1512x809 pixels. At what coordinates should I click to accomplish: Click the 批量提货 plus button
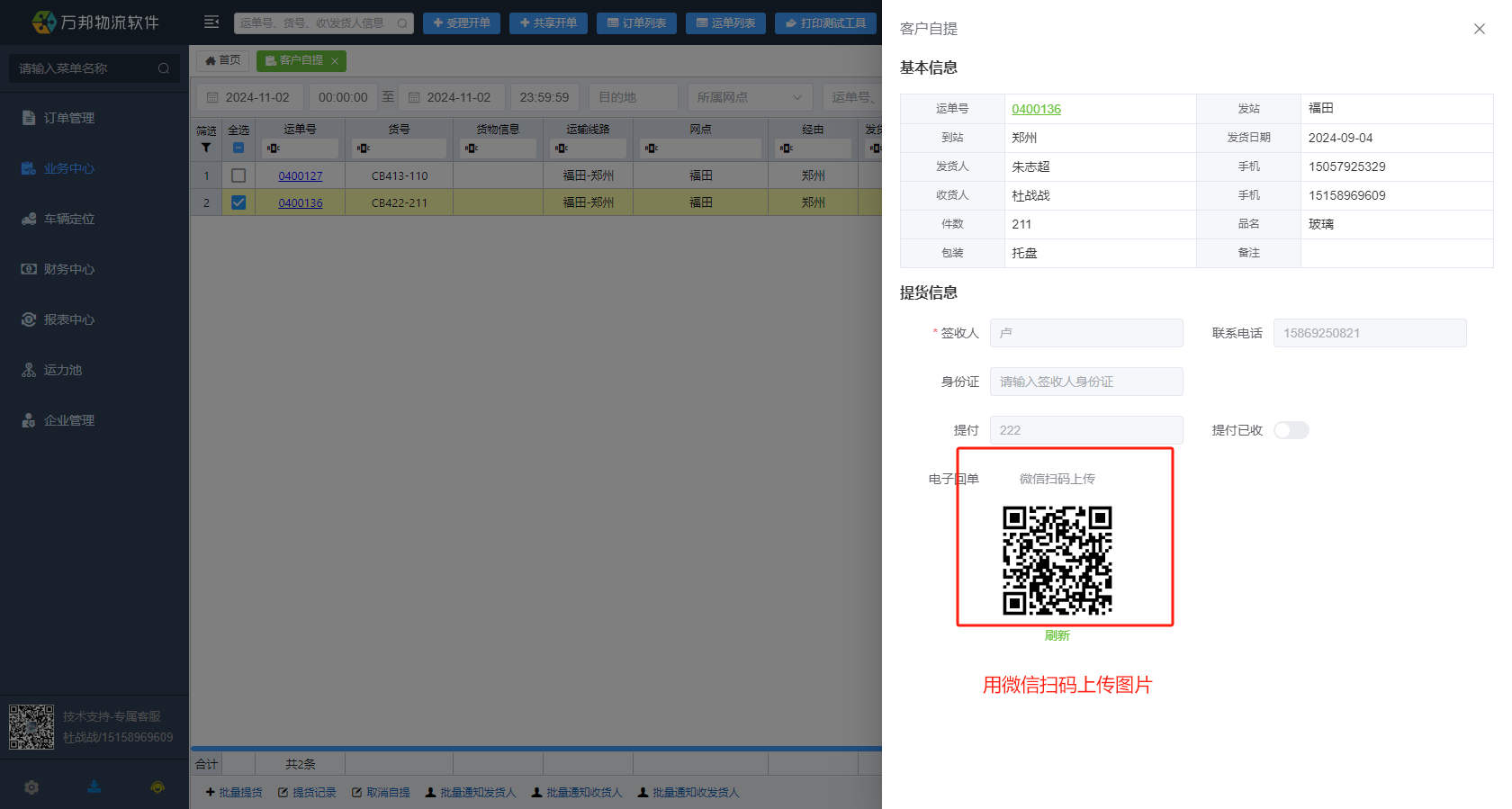point(234,793)
